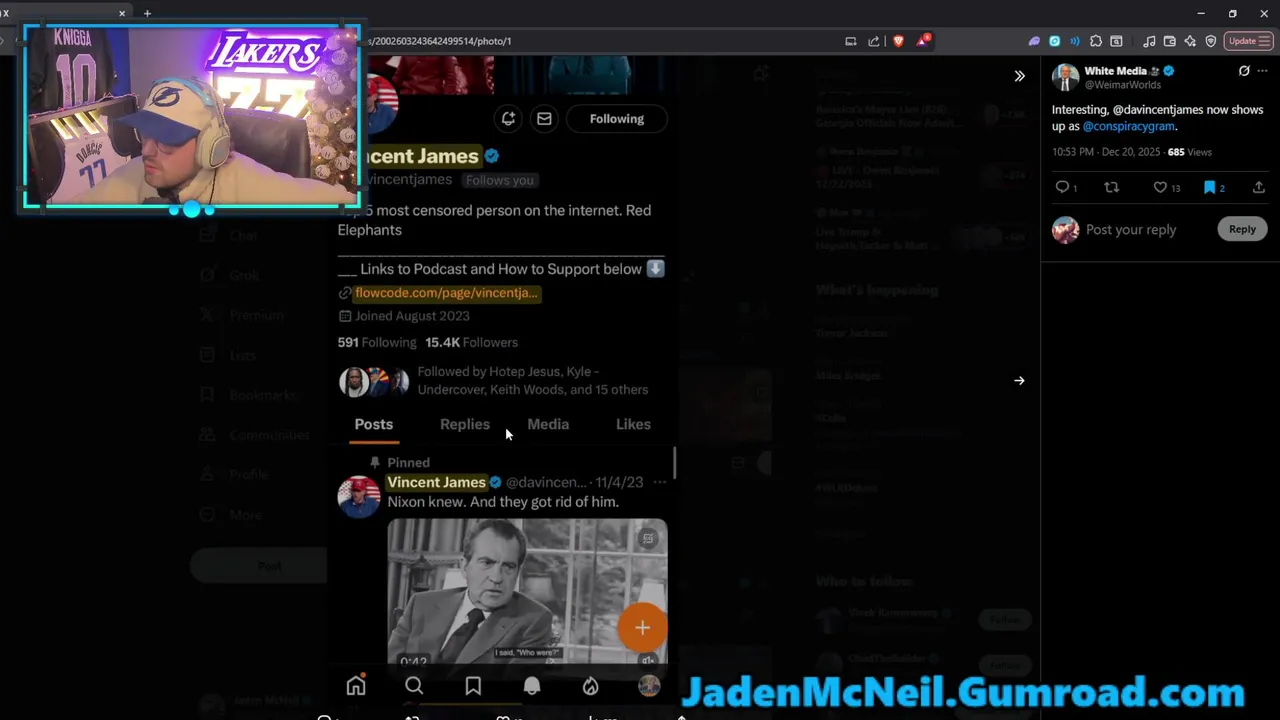The height and width of the screenshot is (720, 1280).
Task: Open the profile avatar in bottom nav
Action: 649,686
